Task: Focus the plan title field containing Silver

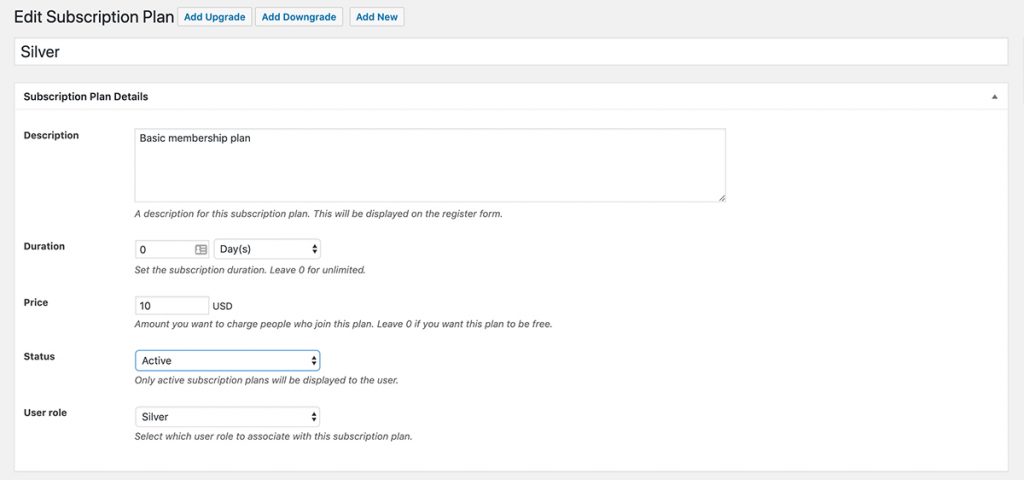Action: point(510,51)
